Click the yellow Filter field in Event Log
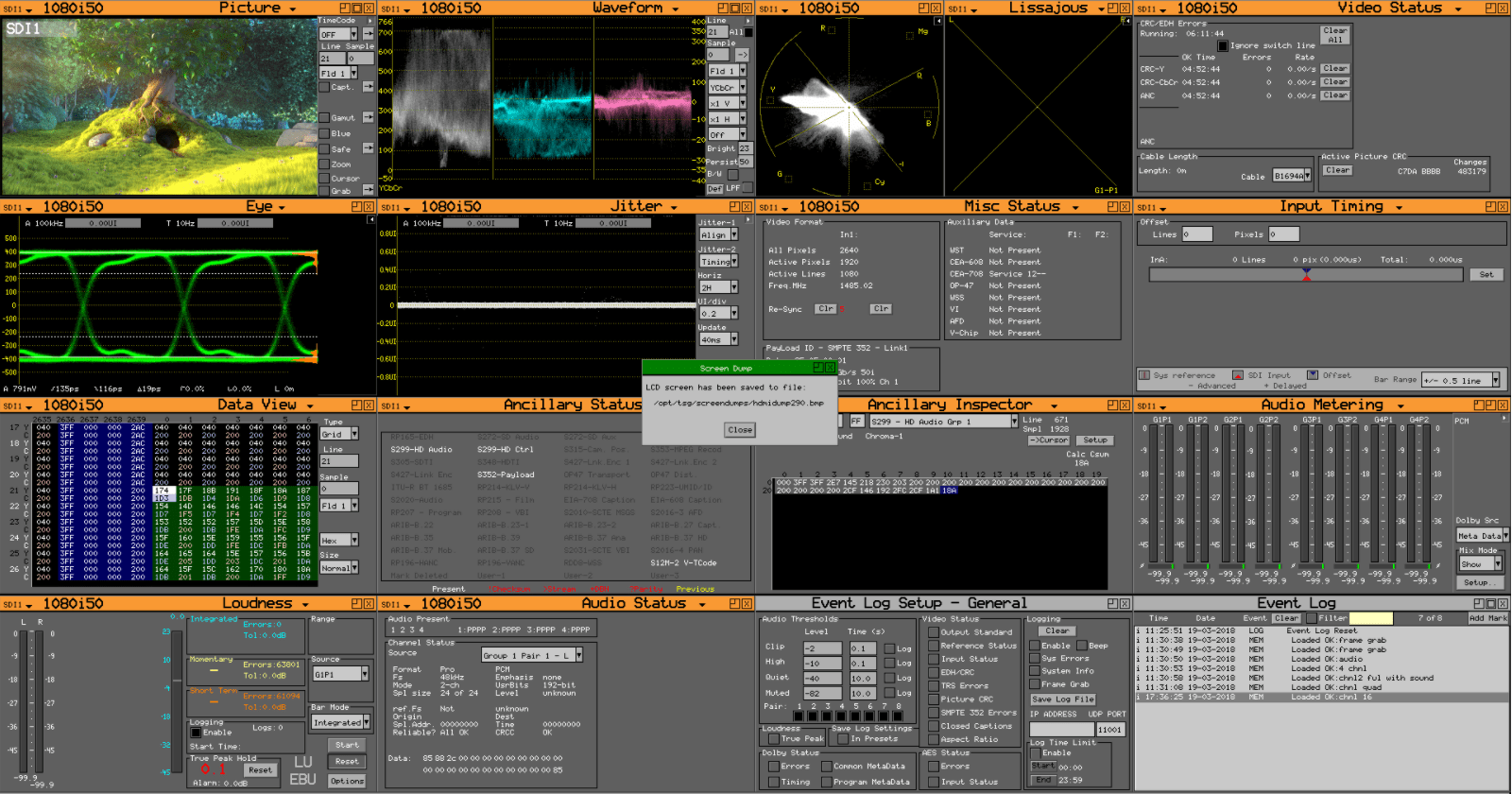This screenshot has width=1512, height=794. point(1370,618)
